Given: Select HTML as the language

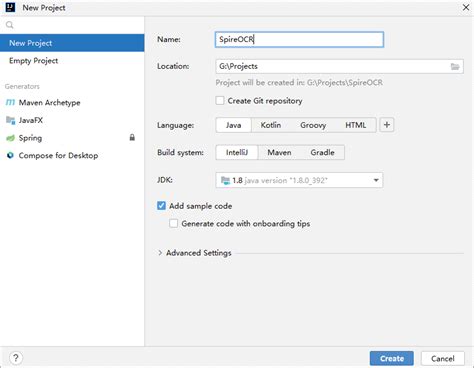Looking at the screenshot, I should [355, 125].
